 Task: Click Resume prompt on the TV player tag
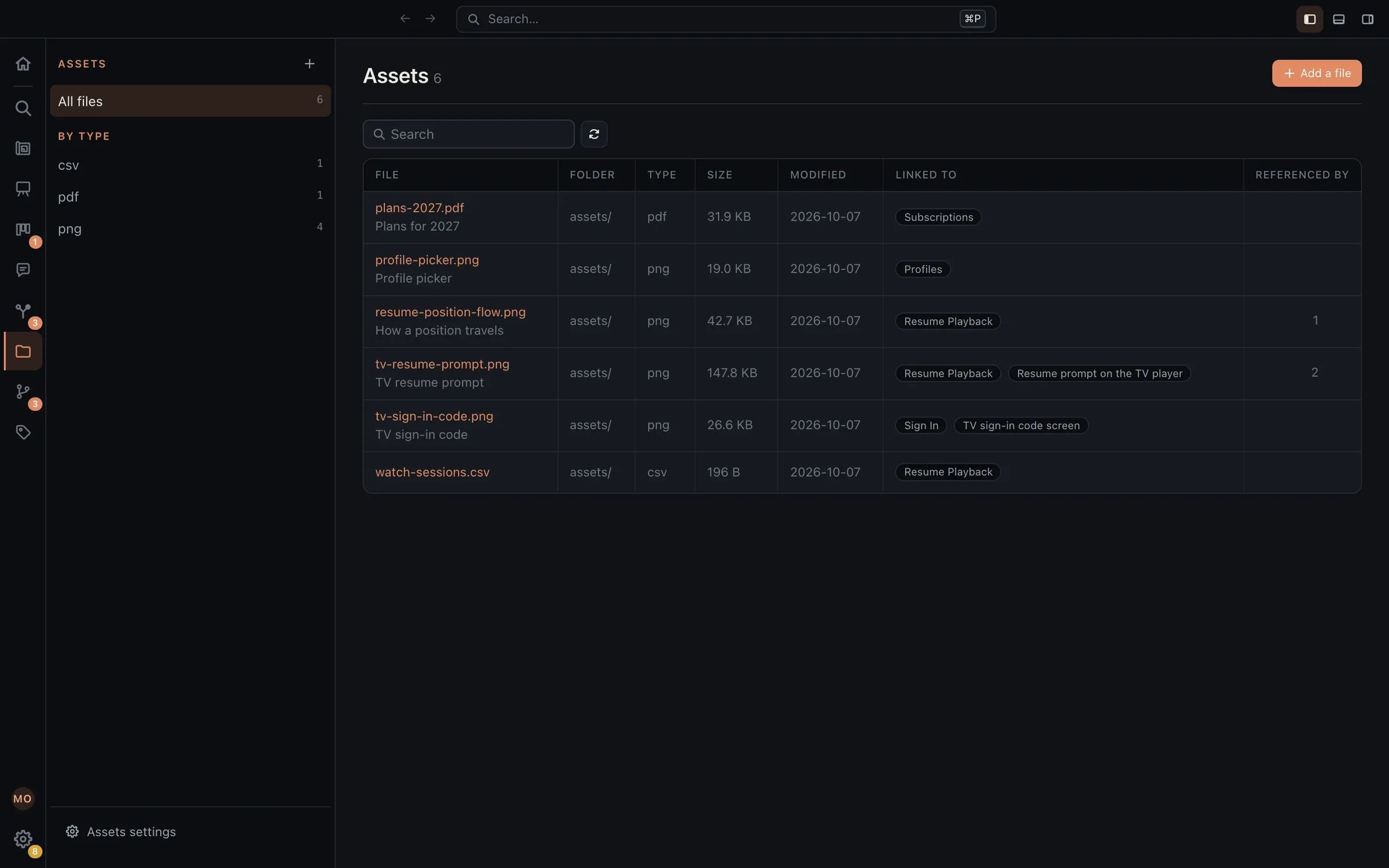1100,373
